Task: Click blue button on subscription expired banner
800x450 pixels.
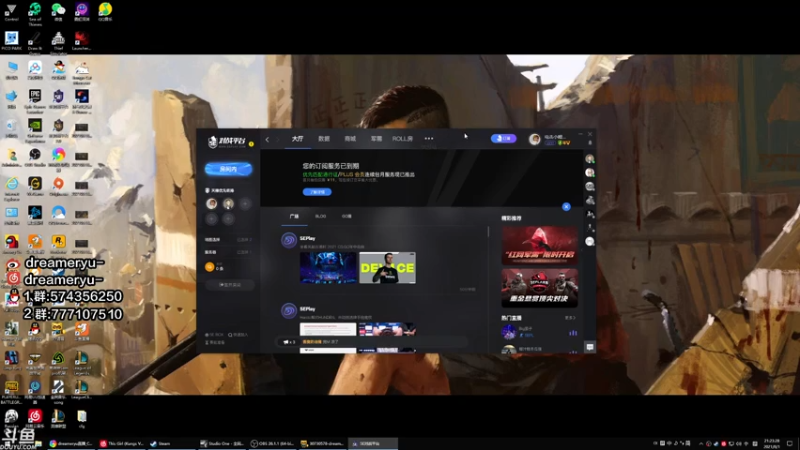Action: click(317, 192)
